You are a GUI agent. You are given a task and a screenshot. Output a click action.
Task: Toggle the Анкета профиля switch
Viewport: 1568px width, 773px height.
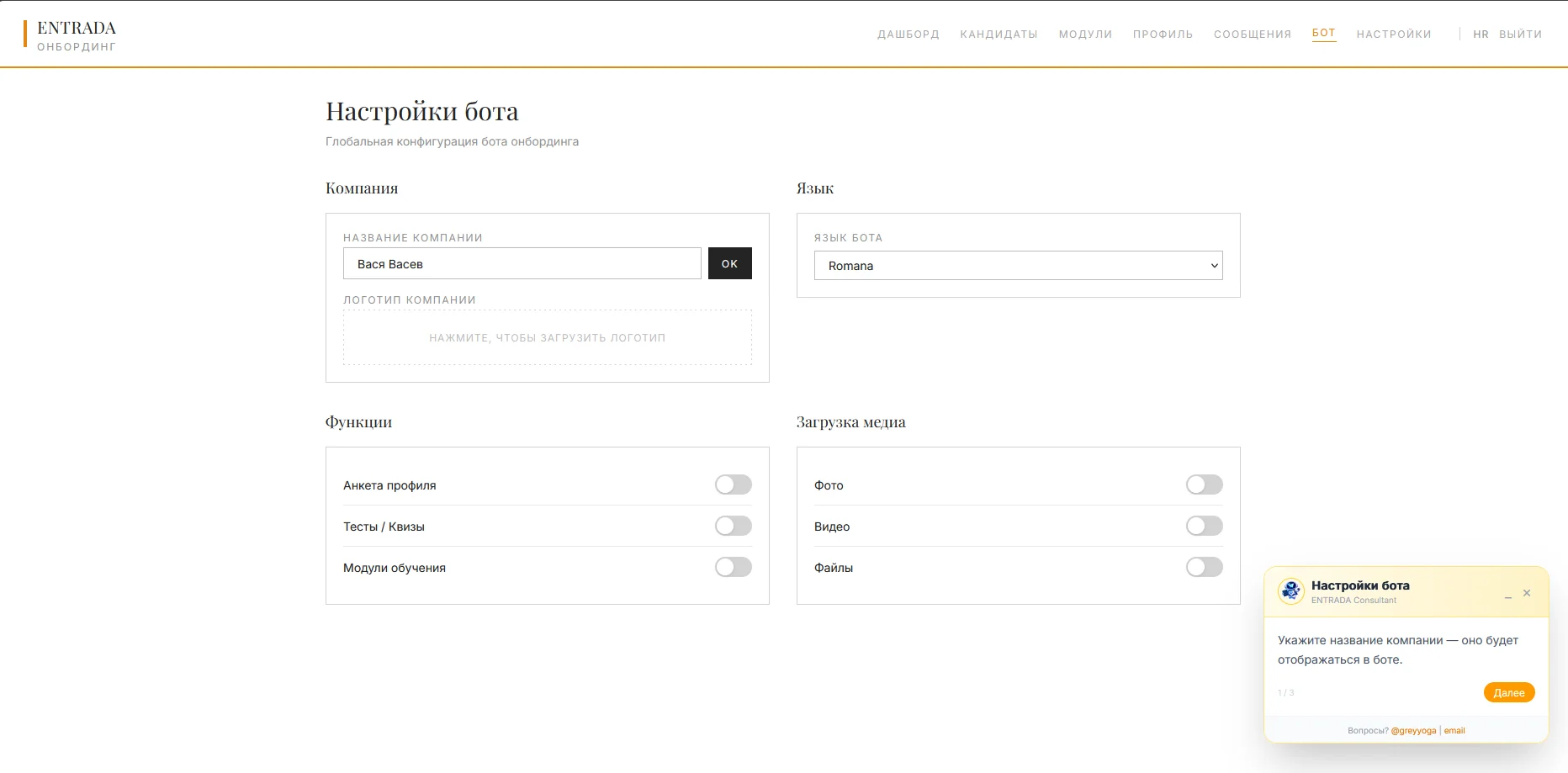734,484
